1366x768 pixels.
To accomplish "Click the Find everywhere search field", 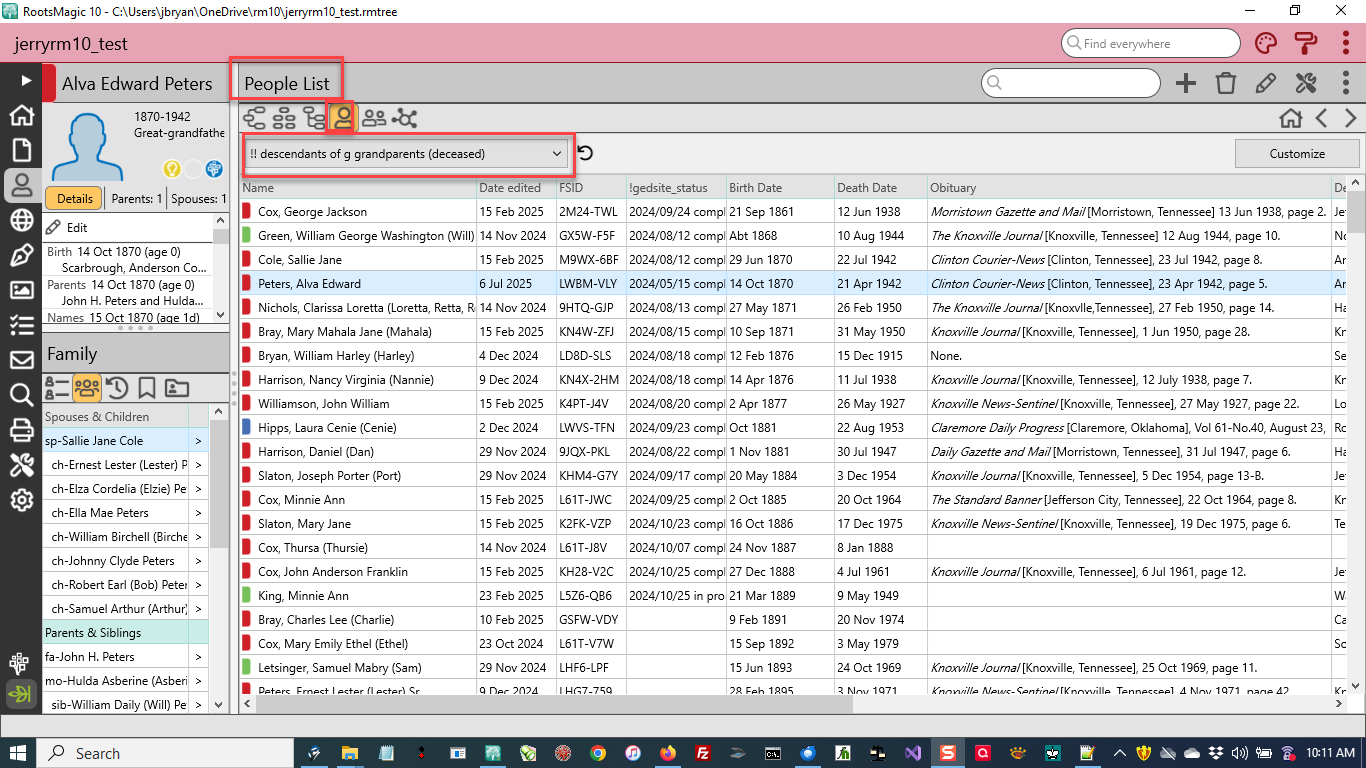I will click(1150, 44).
